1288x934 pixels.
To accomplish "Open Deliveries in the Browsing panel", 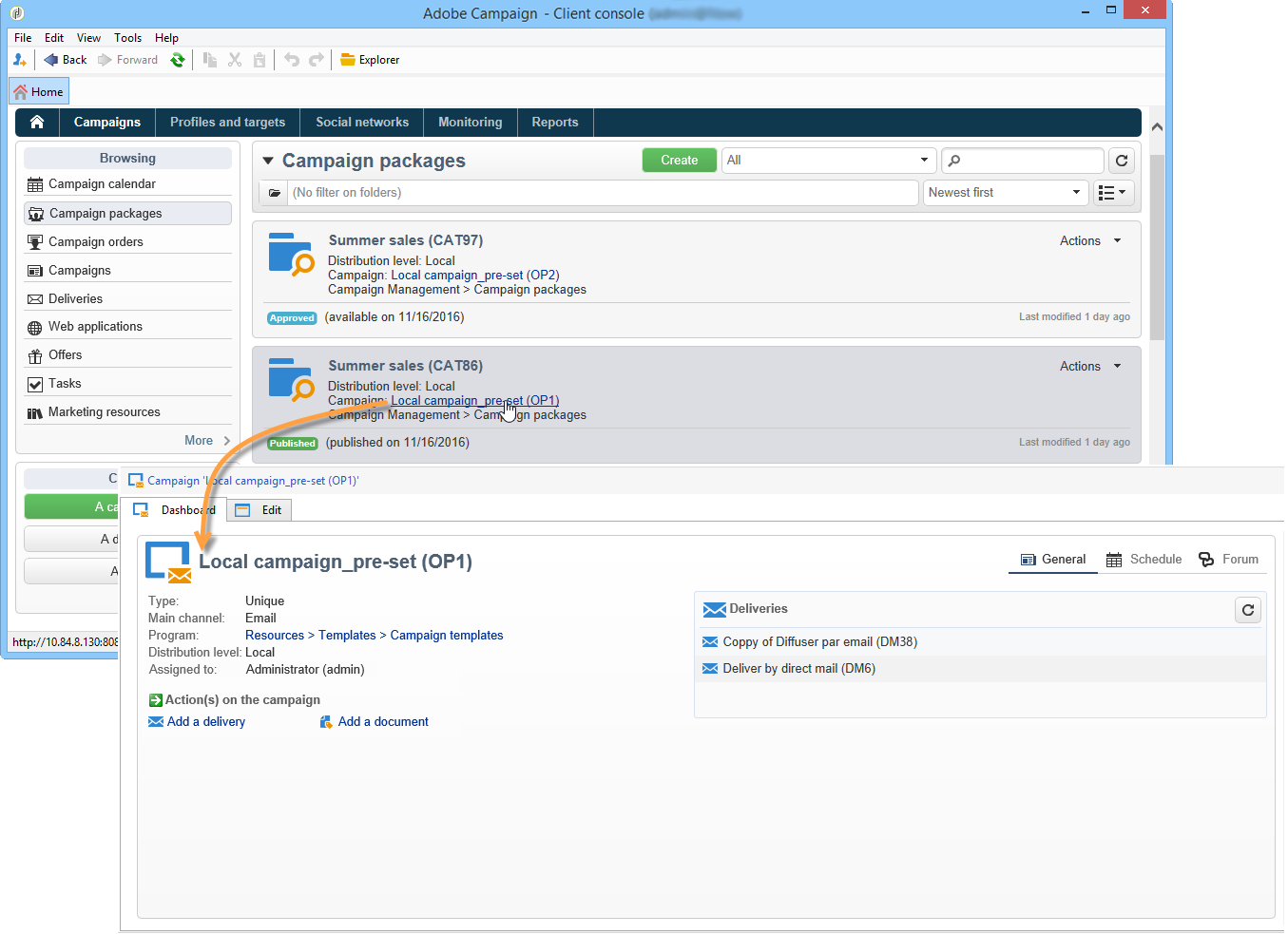I will (x=127, y=299).
